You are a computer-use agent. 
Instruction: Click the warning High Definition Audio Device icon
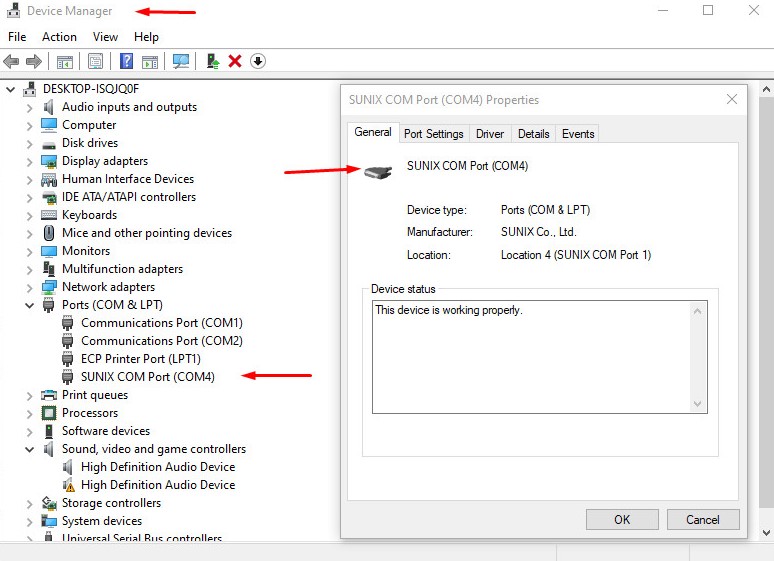(x=69, y=485)
